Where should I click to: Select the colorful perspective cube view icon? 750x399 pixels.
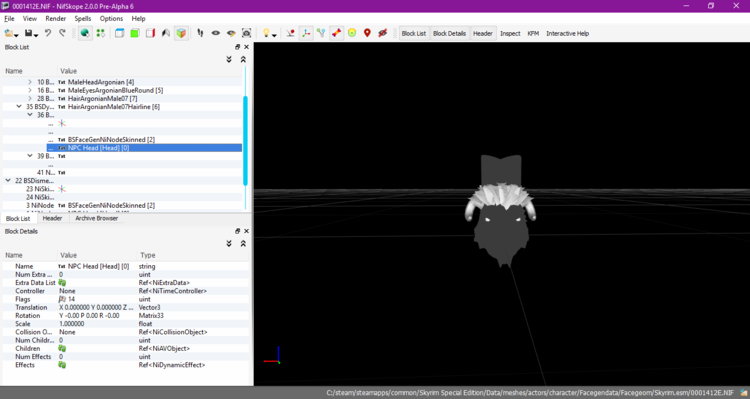[181, 33]
